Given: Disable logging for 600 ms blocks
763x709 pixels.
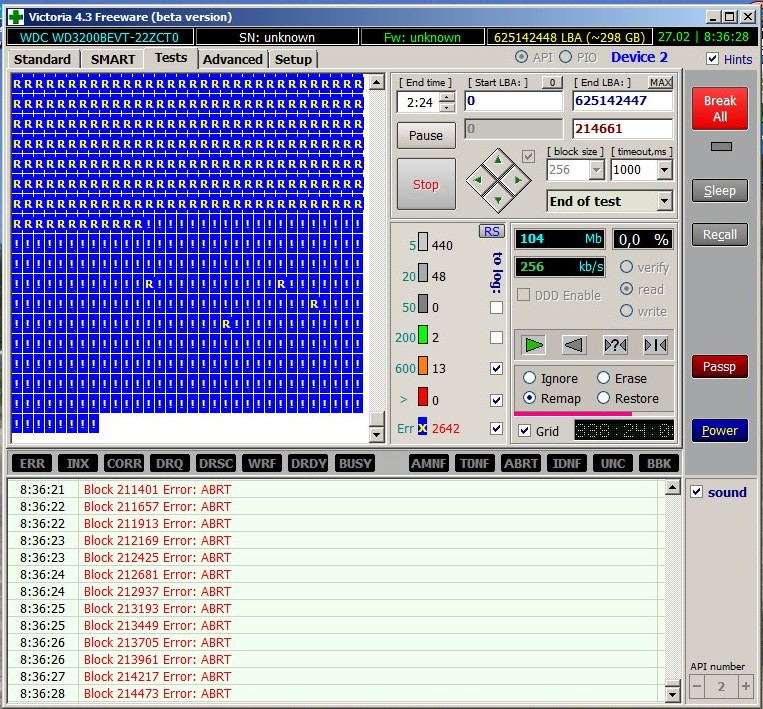Looking at the screenshot, I should tap(497, 369).
